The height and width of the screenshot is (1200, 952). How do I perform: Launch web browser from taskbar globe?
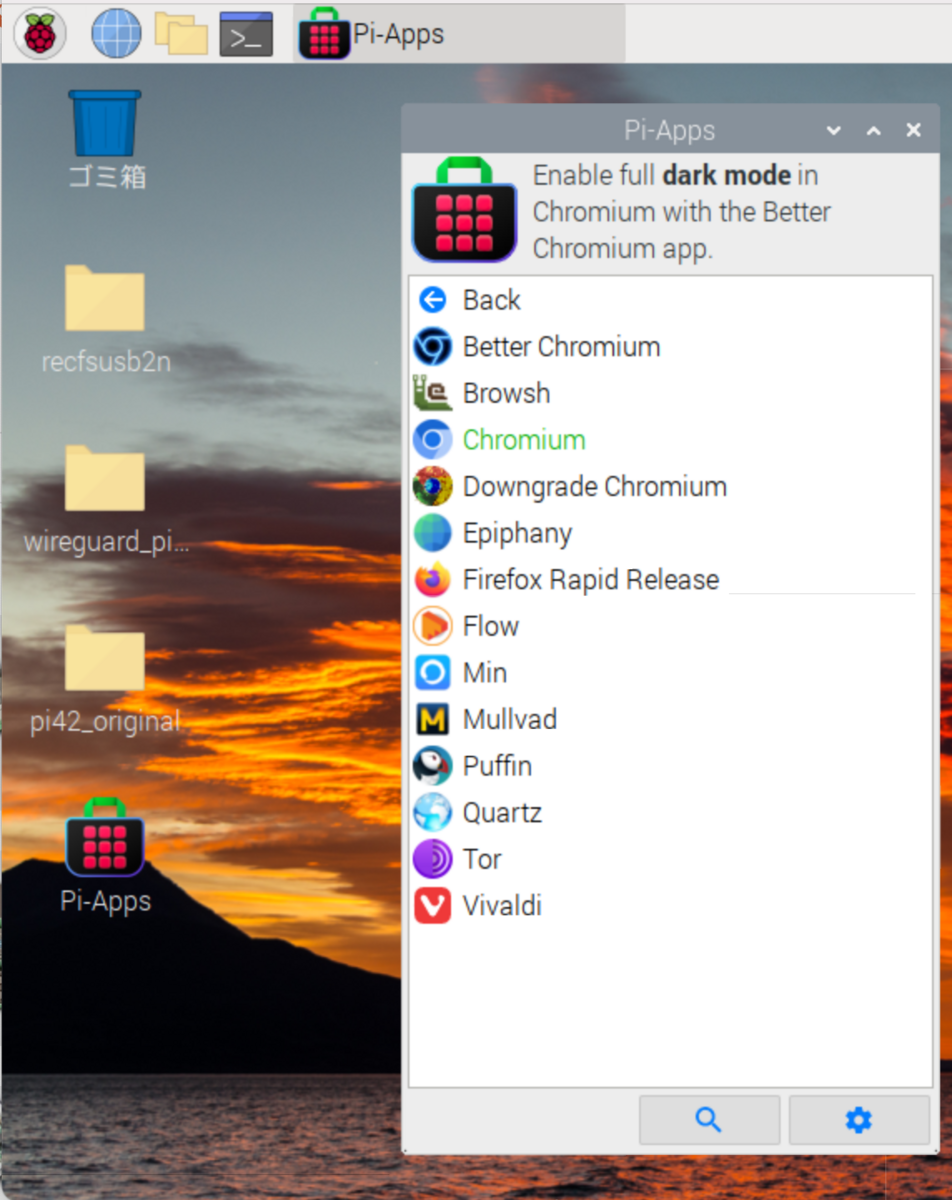(x=116, y=34)
